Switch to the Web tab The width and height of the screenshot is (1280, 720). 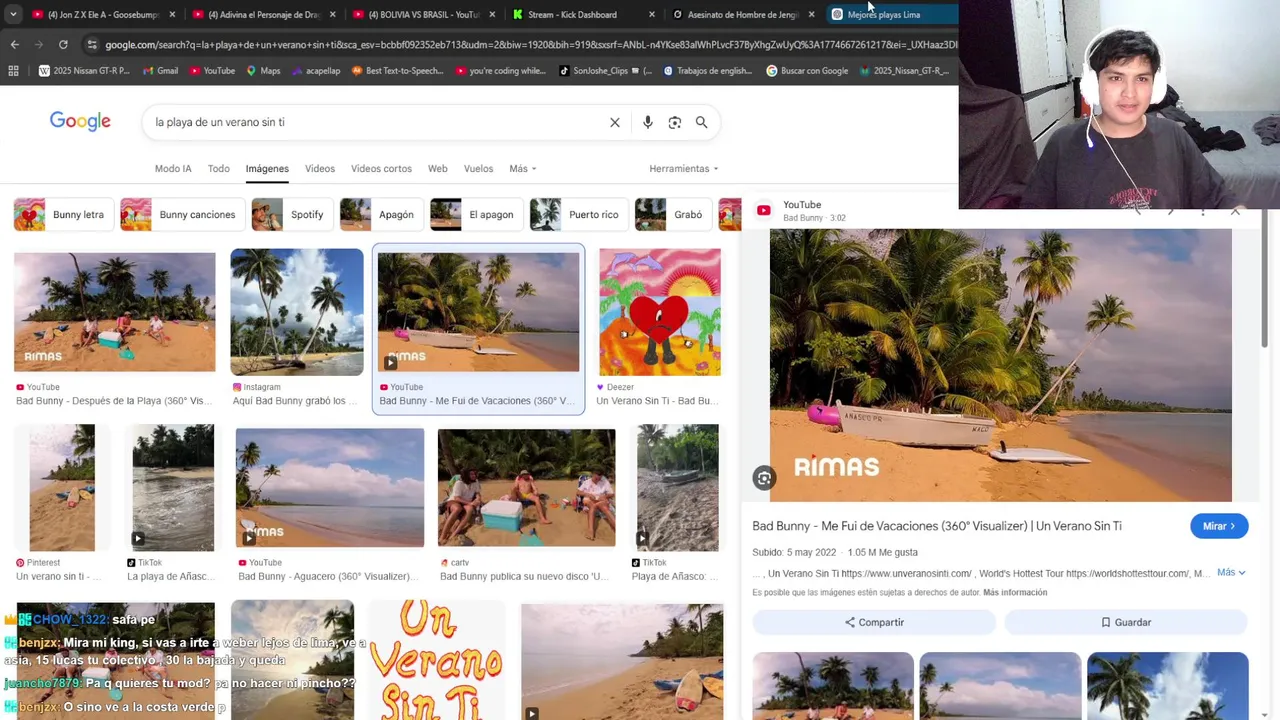[438, 168]
